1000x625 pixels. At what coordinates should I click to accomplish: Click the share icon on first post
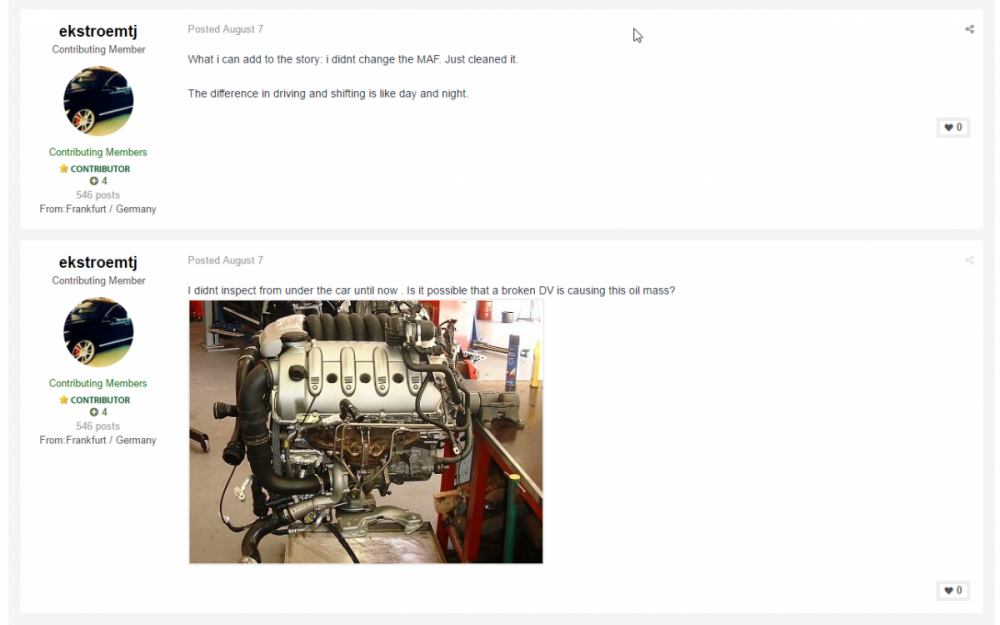[969, 29]
